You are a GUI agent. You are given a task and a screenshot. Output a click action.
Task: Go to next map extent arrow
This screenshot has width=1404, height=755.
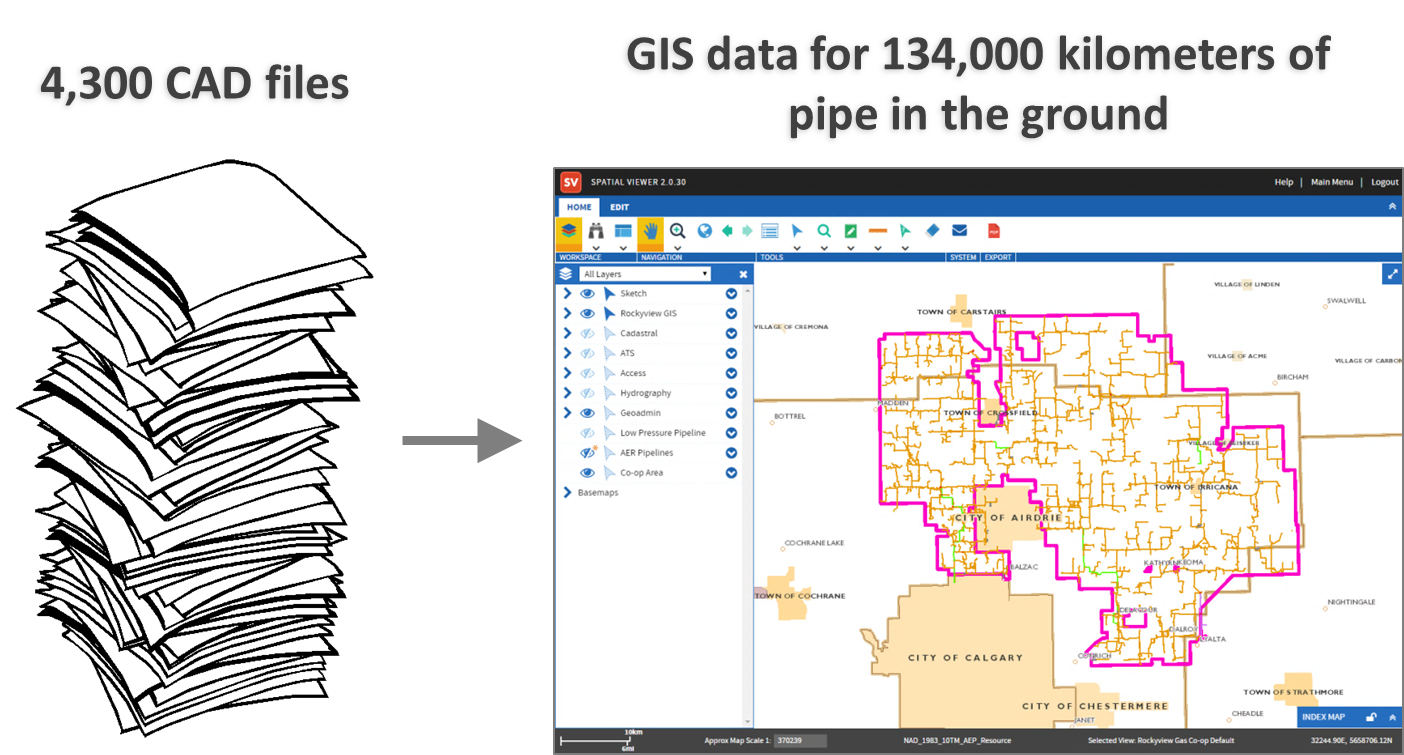point(747,231)
